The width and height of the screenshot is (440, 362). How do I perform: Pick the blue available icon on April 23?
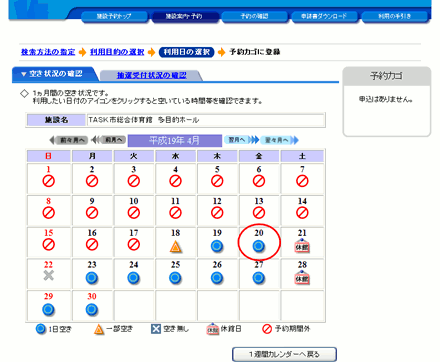pyautogui.click(x=92, y=278)
